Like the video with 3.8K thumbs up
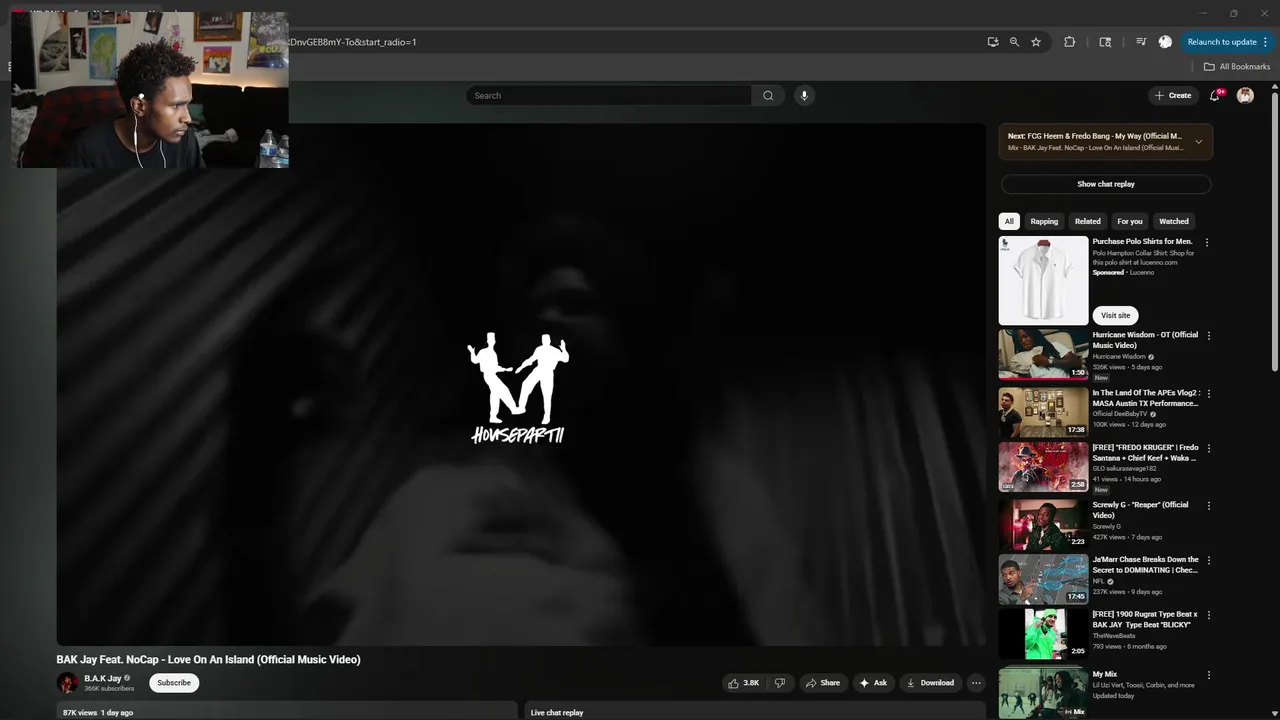 pos(744,683)
